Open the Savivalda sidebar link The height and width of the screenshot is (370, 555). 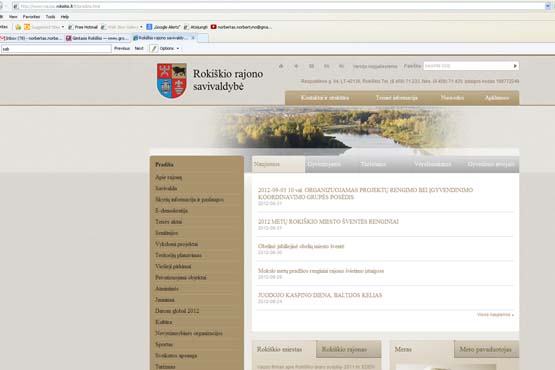click(166, 188)
